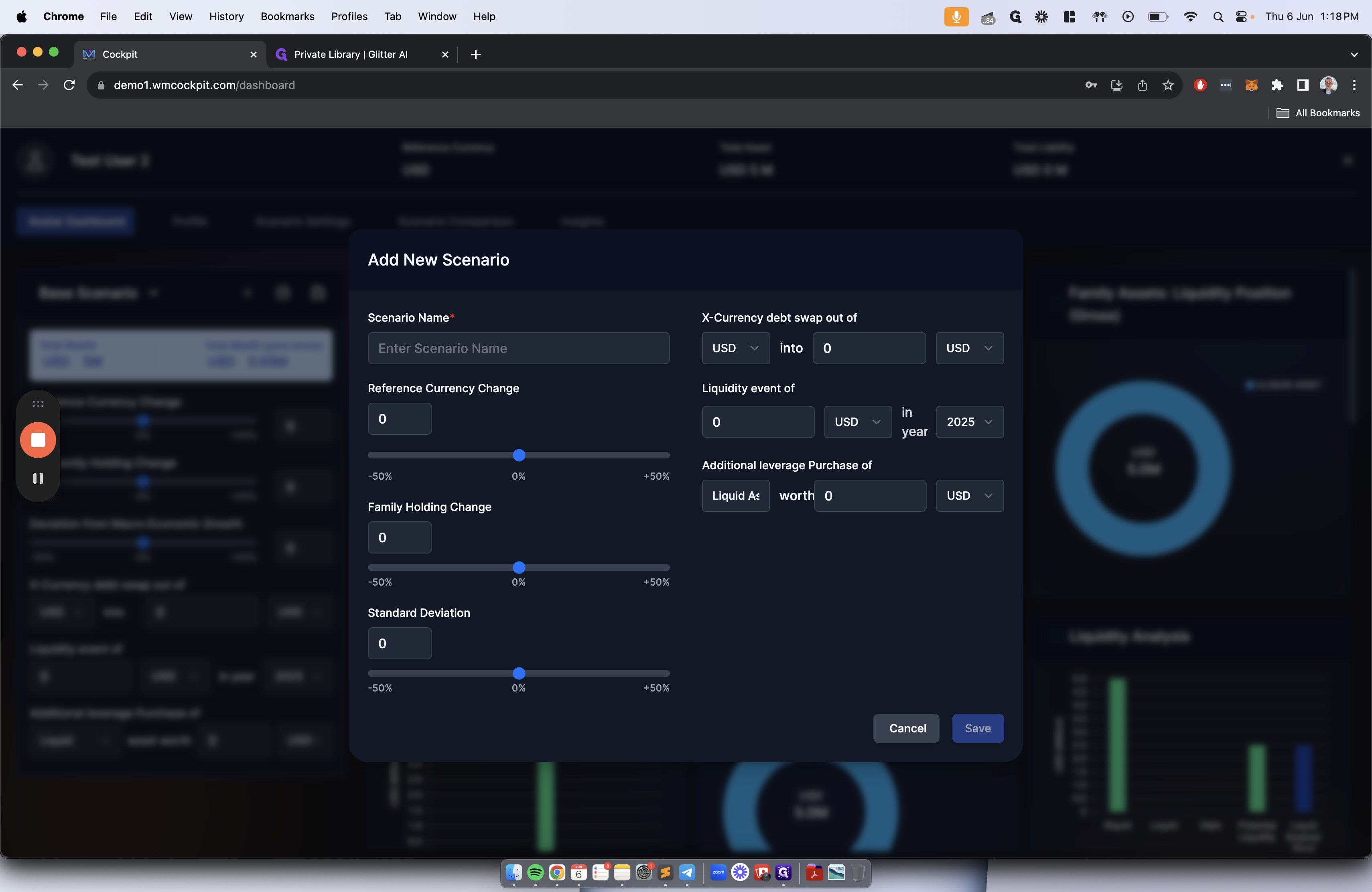The height and width of the screenshot is (892, 1372).
Task: Open Spotify from the dock
Action: (x=535, y=872)
